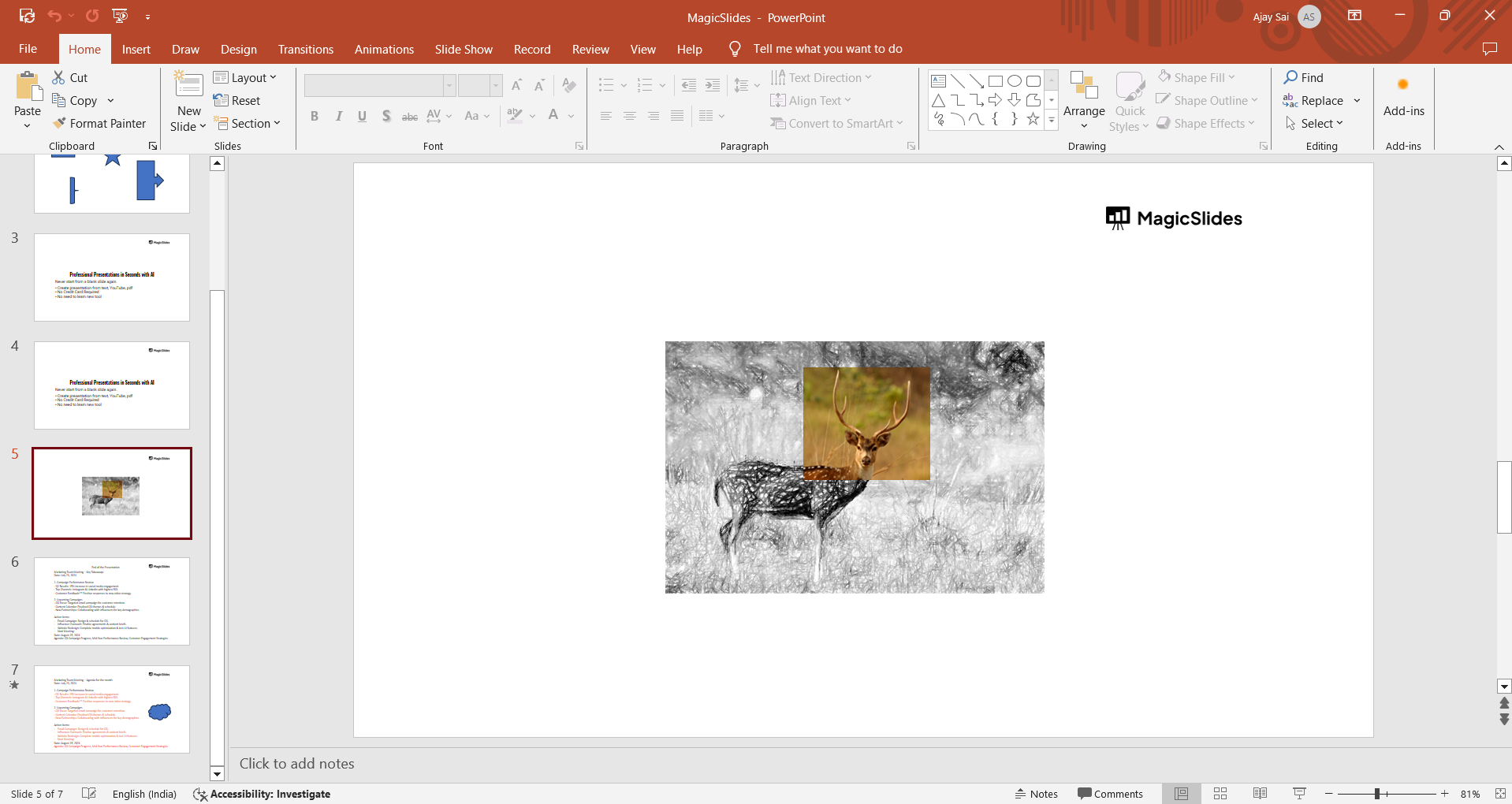This screenshot has height=804, width=1512.
Task: Click the New Slide icon
Action: coord(188,85)
